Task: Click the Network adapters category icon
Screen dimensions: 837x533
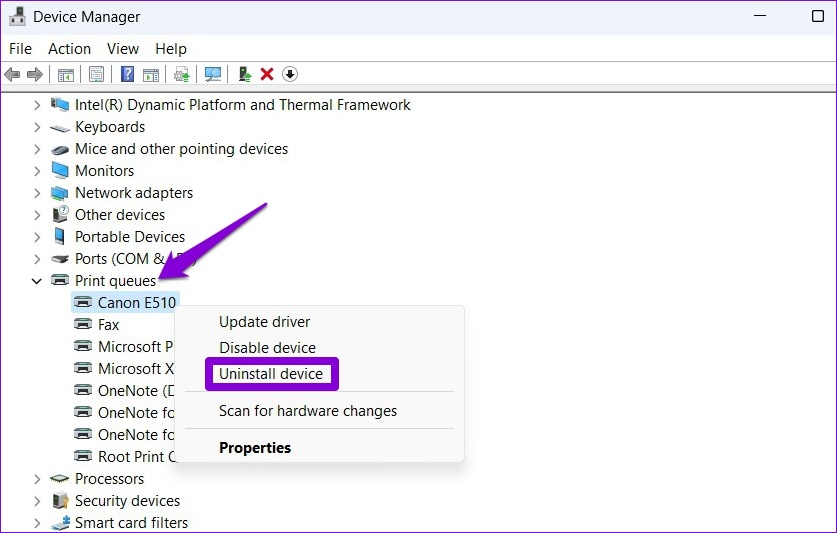Action: (x=60, y=193)
